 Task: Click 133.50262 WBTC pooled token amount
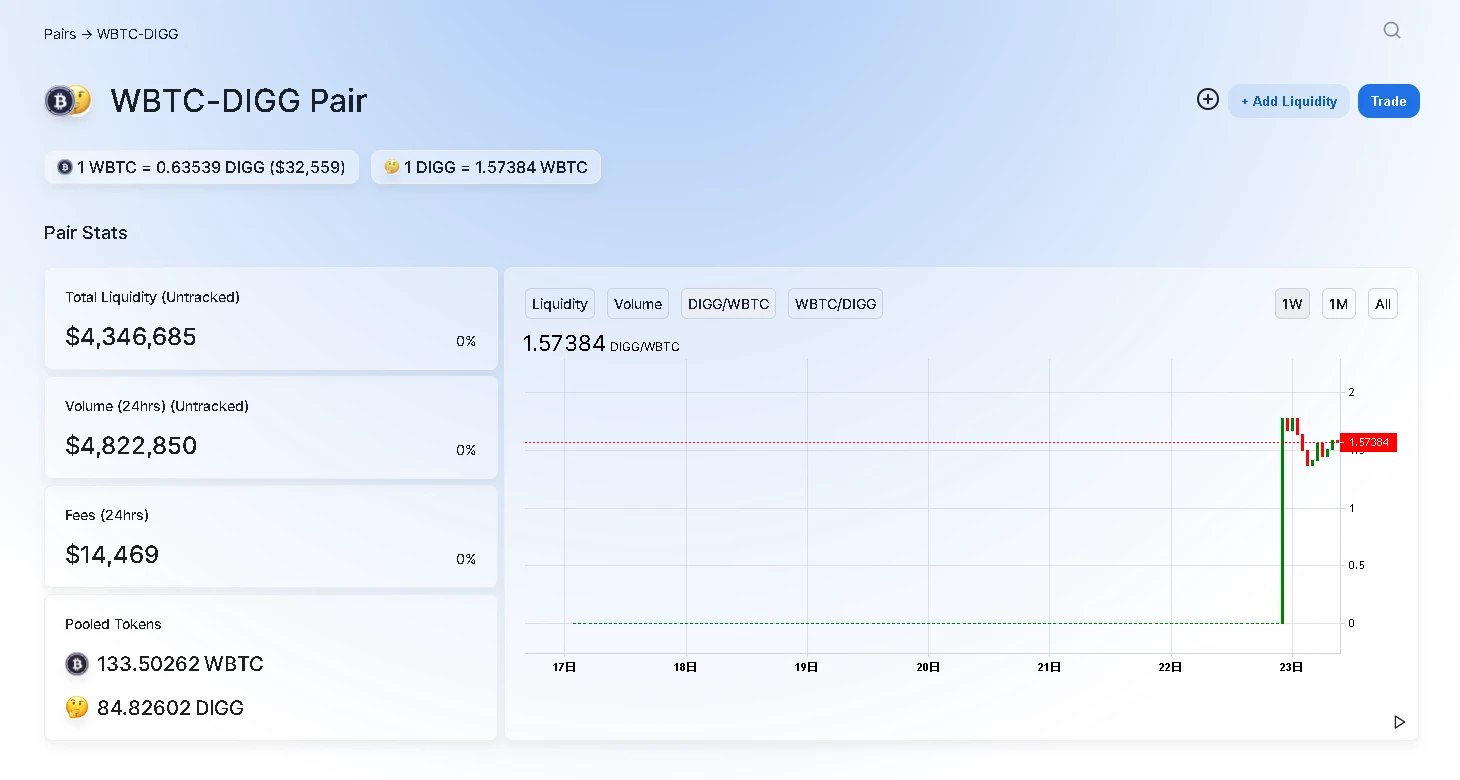pos(180,664)
